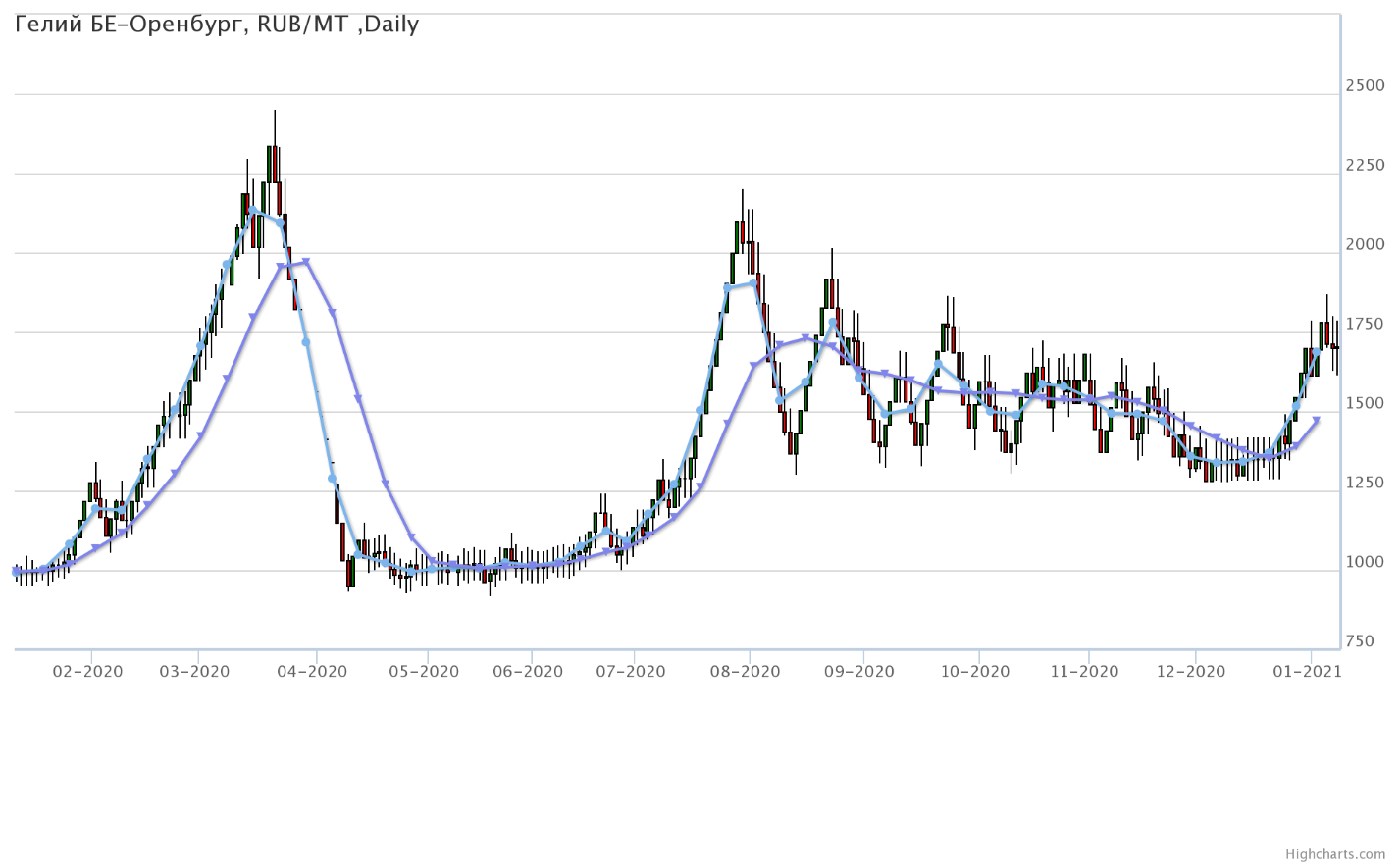Click the 02-2020 x-axis label
This screenshot has width=1400, height=866.
tap(87, 672)
